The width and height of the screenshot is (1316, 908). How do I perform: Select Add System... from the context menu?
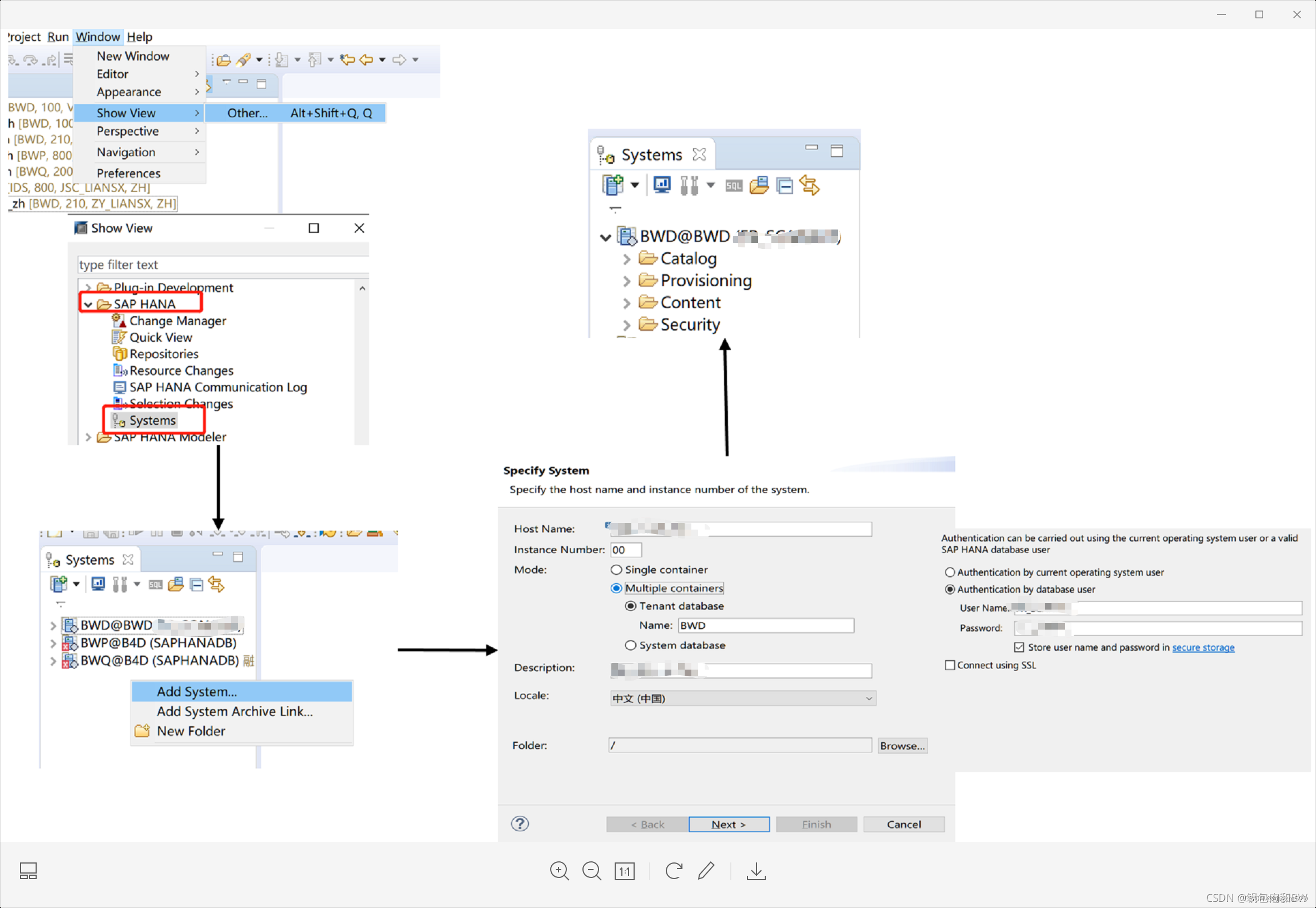pos(196,691)
